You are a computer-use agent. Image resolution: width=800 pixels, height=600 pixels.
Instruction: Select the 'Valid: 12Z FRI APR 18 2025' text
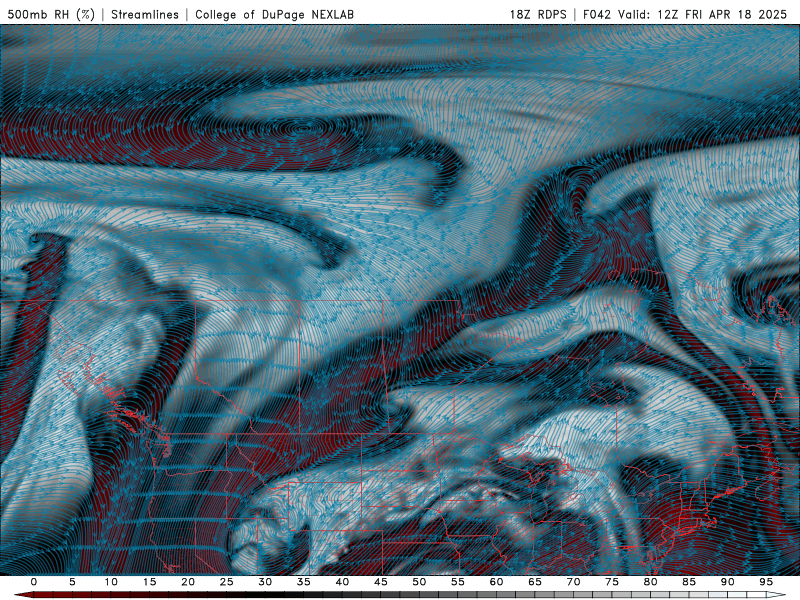click(703, 14)
